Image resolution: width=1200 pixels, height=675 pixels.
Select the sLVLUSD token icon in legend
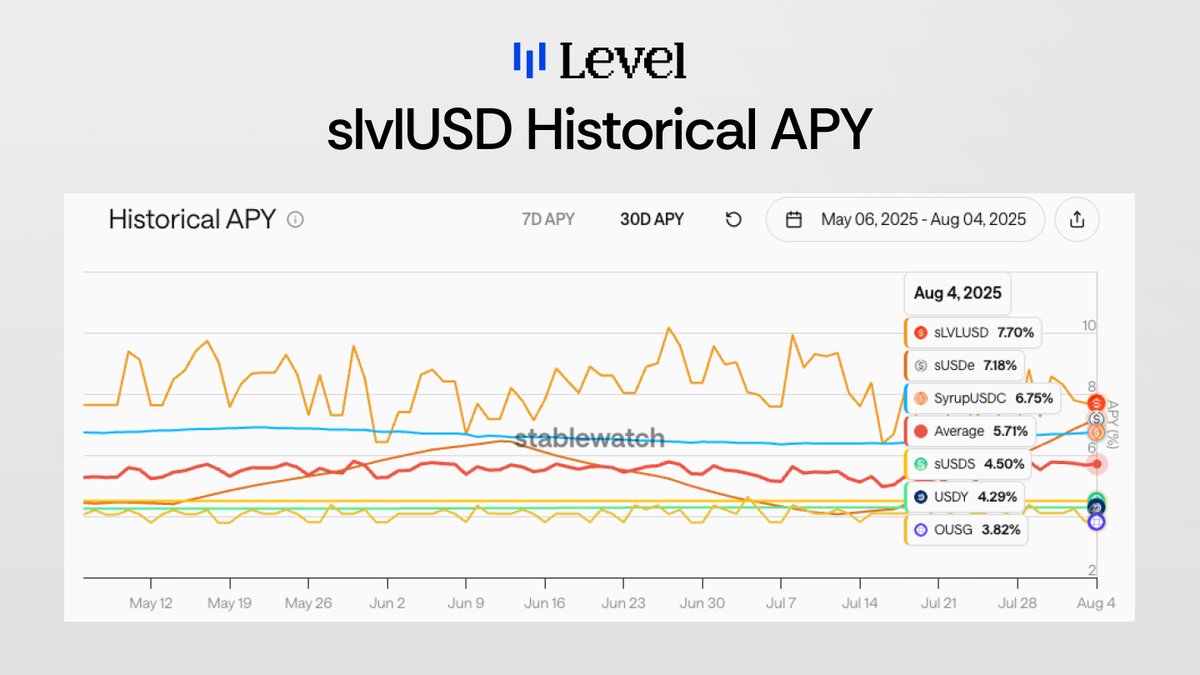[x=919, y=332]
